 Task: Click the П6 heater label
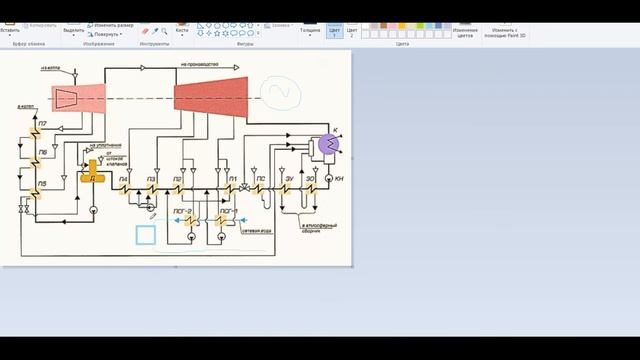(42, 152)
